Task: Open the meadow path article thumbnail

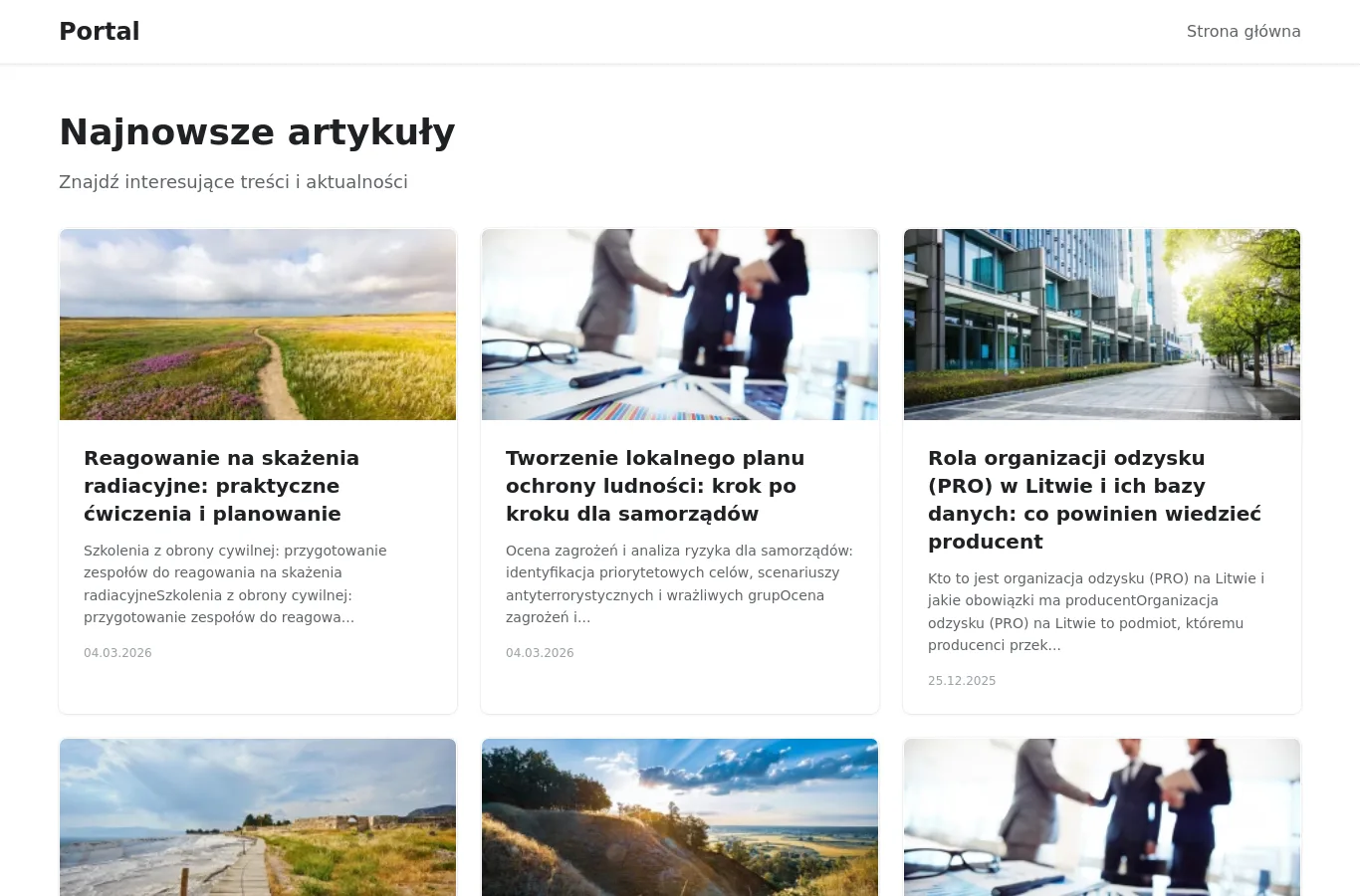Action: (x=258, y=325)
